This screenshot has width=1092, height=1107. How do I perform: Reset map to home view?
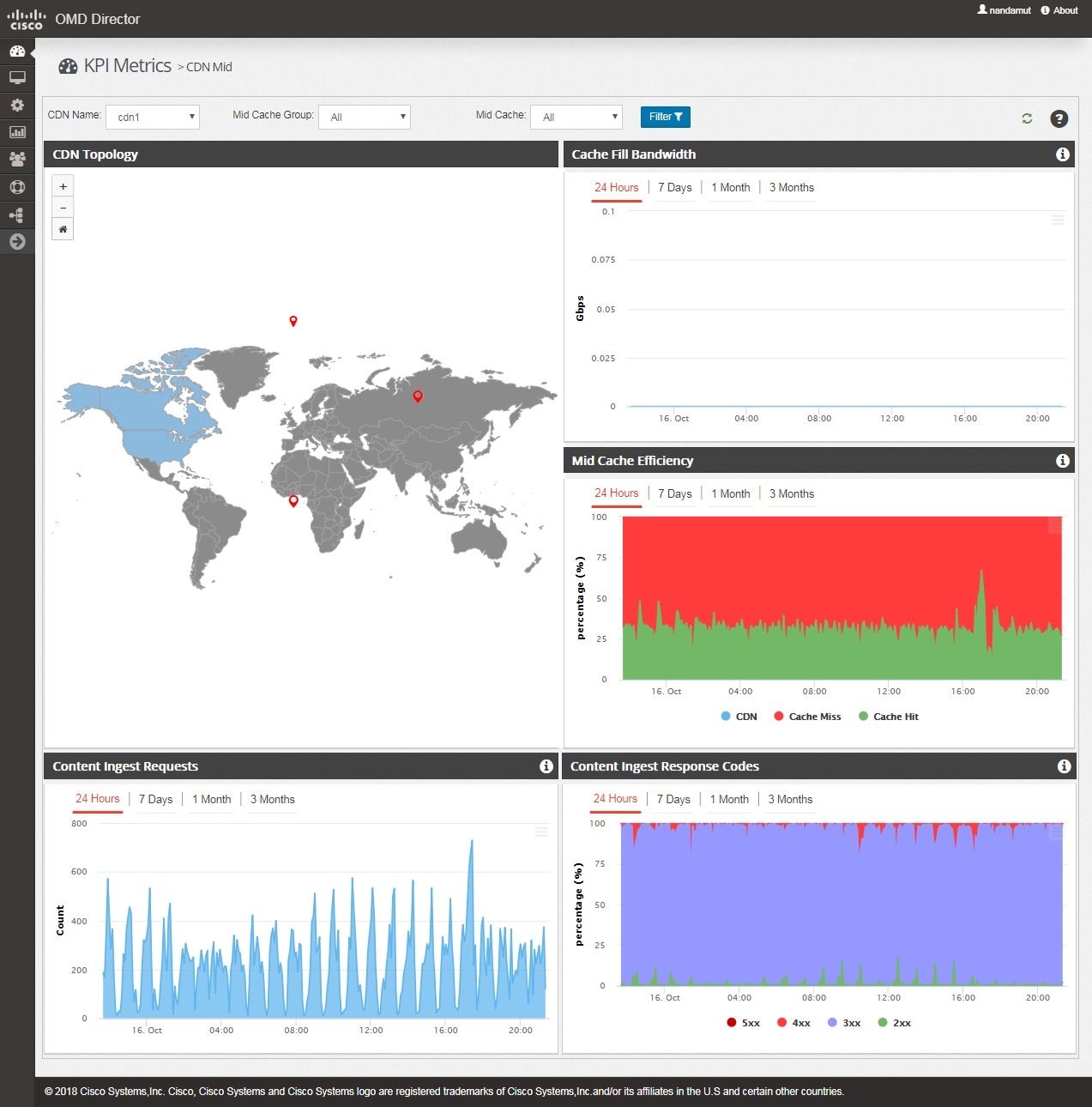pyautogui.click(x=63, y=229)
